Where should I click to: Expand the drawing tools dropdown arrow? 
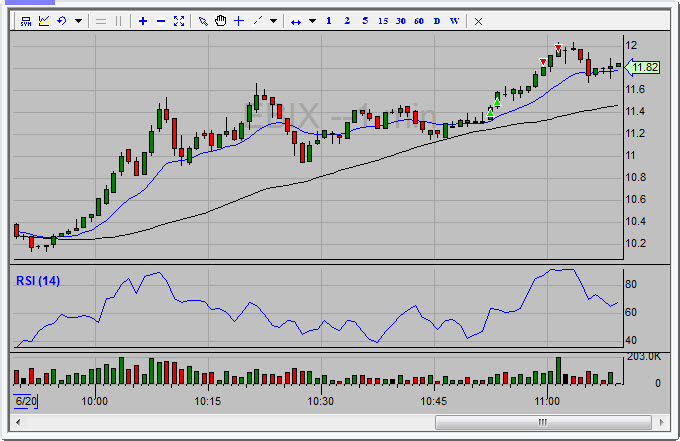coord(273,21)
